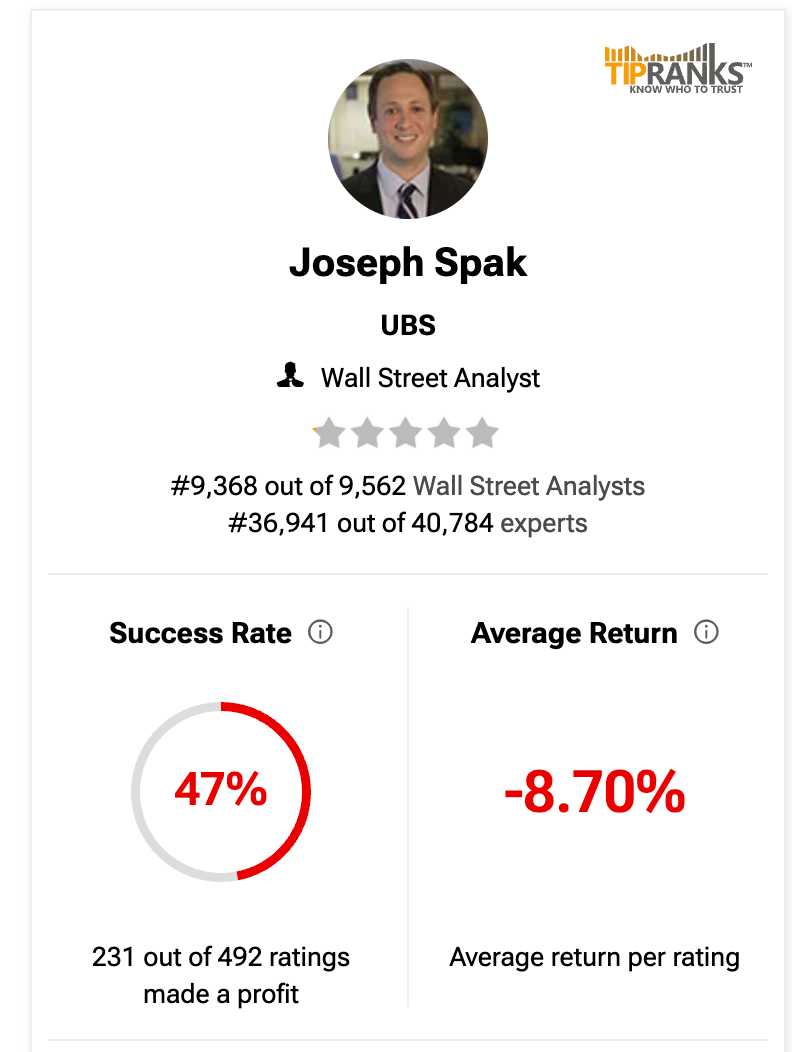This screenshot has height=1052, width=792.
Task: Click the Wall Street Analyst label
Action: tap(430, 378)
